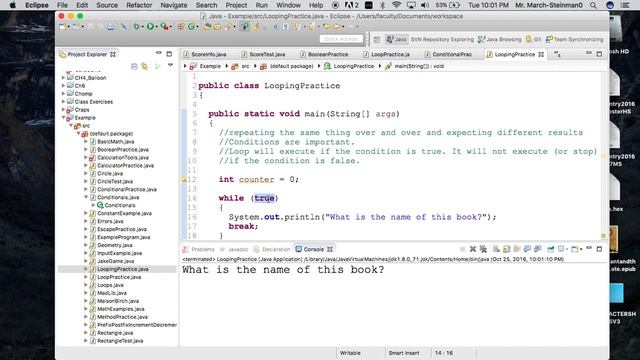Open macOS Spotlight search icon
This screenshot has width=640, height=360.
593,5
